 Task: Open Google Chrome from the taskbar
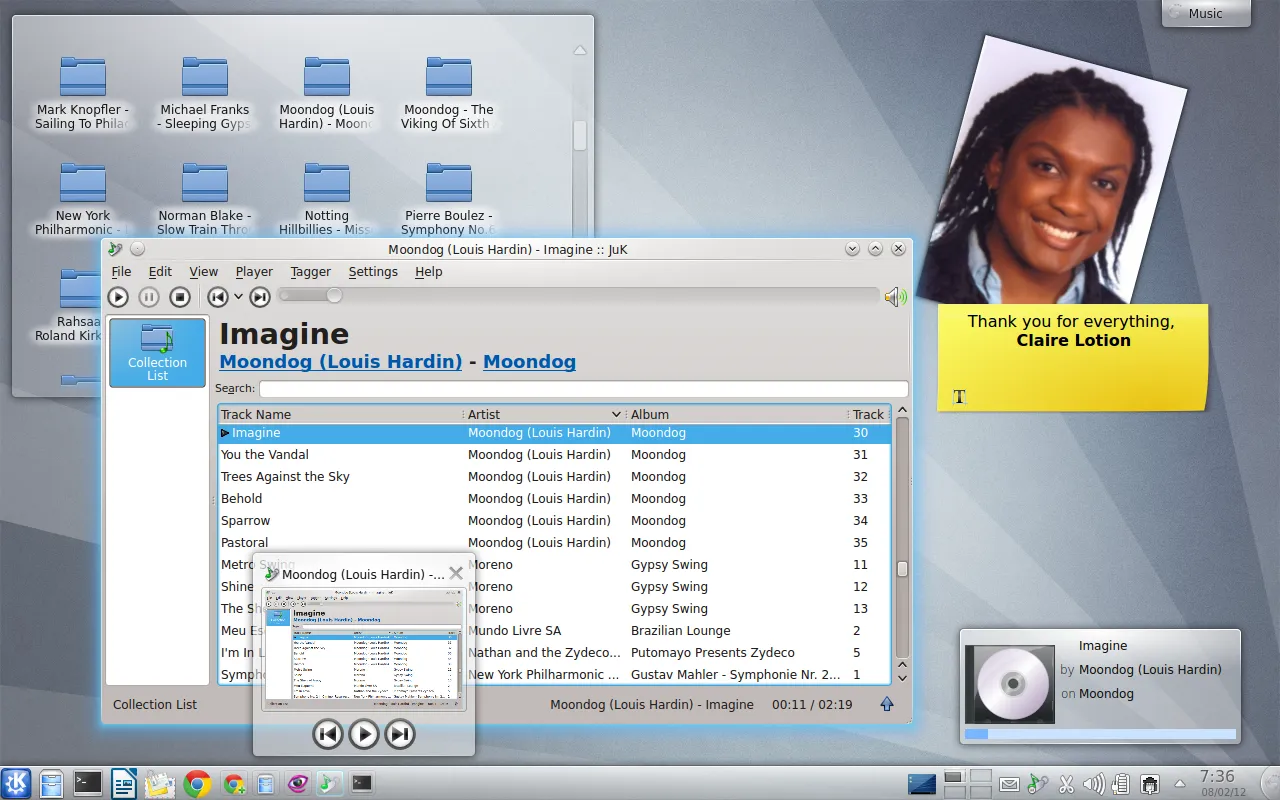click(x=197, y=784)
